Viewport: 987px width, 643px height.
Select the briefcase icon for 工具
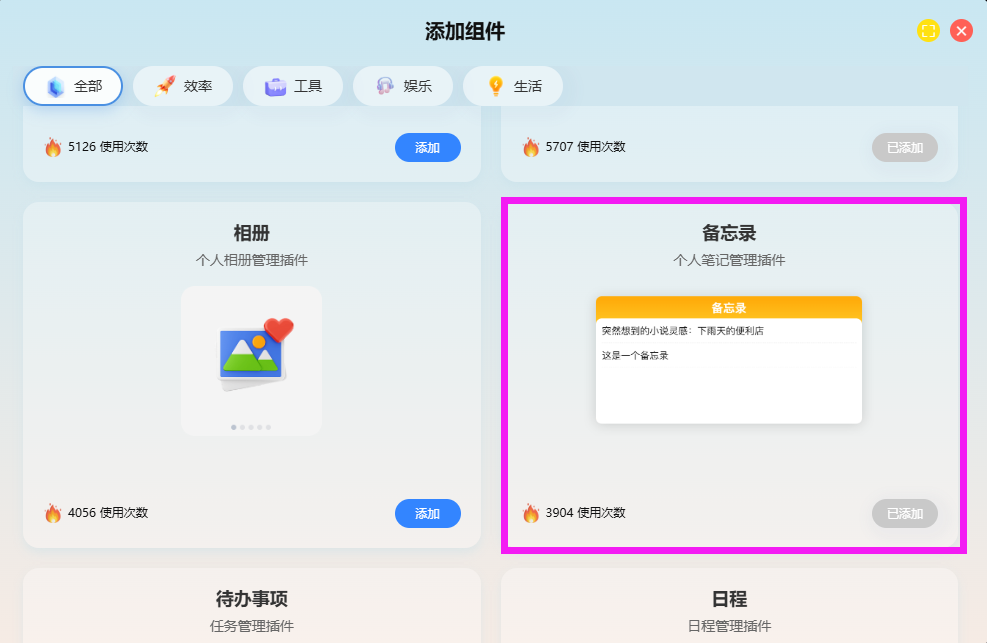pos(275,86)
